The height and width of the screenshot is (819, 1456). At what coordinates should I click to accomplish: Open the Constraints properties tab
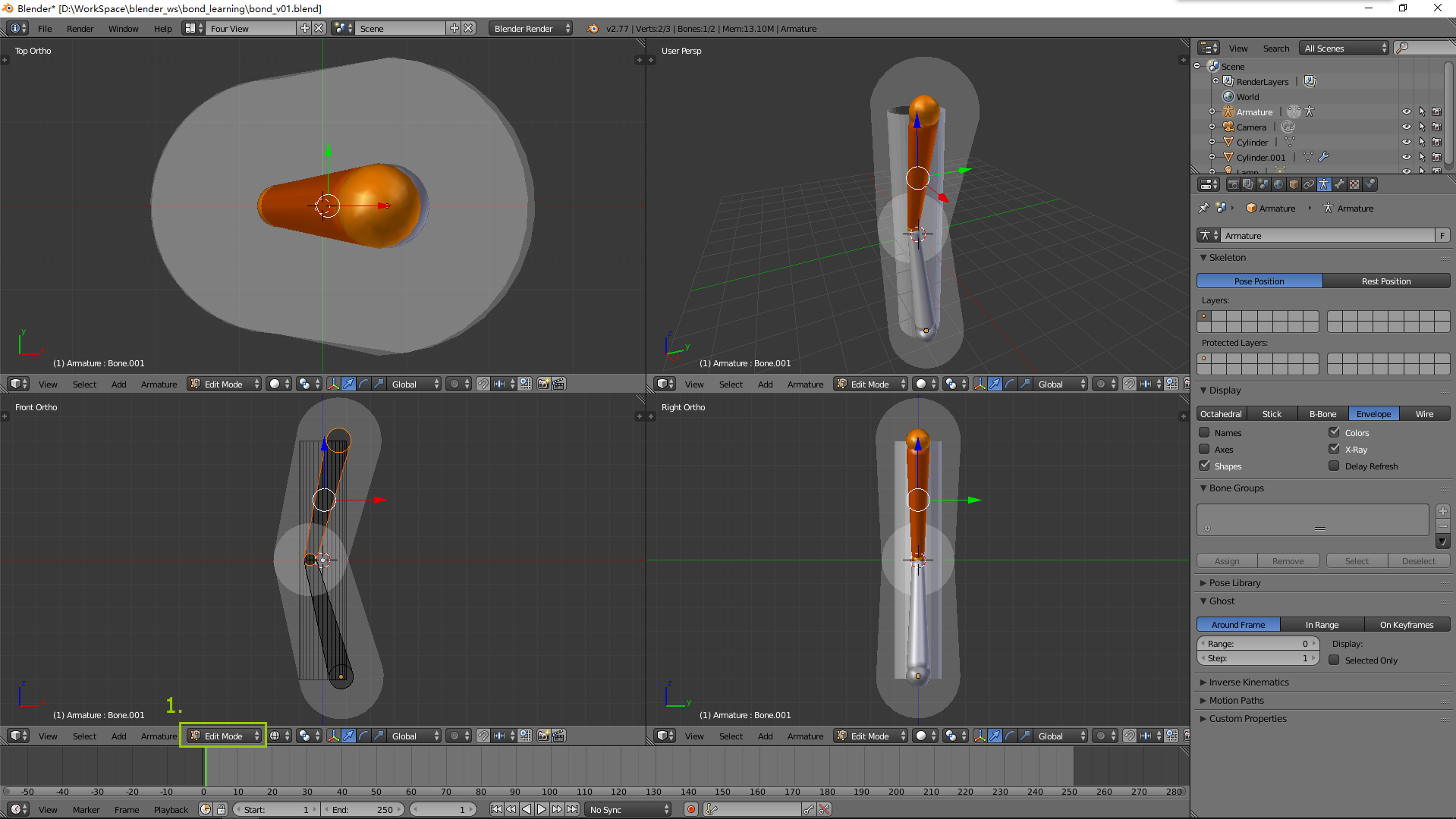pyautogui.click(x=1309, y=184)
